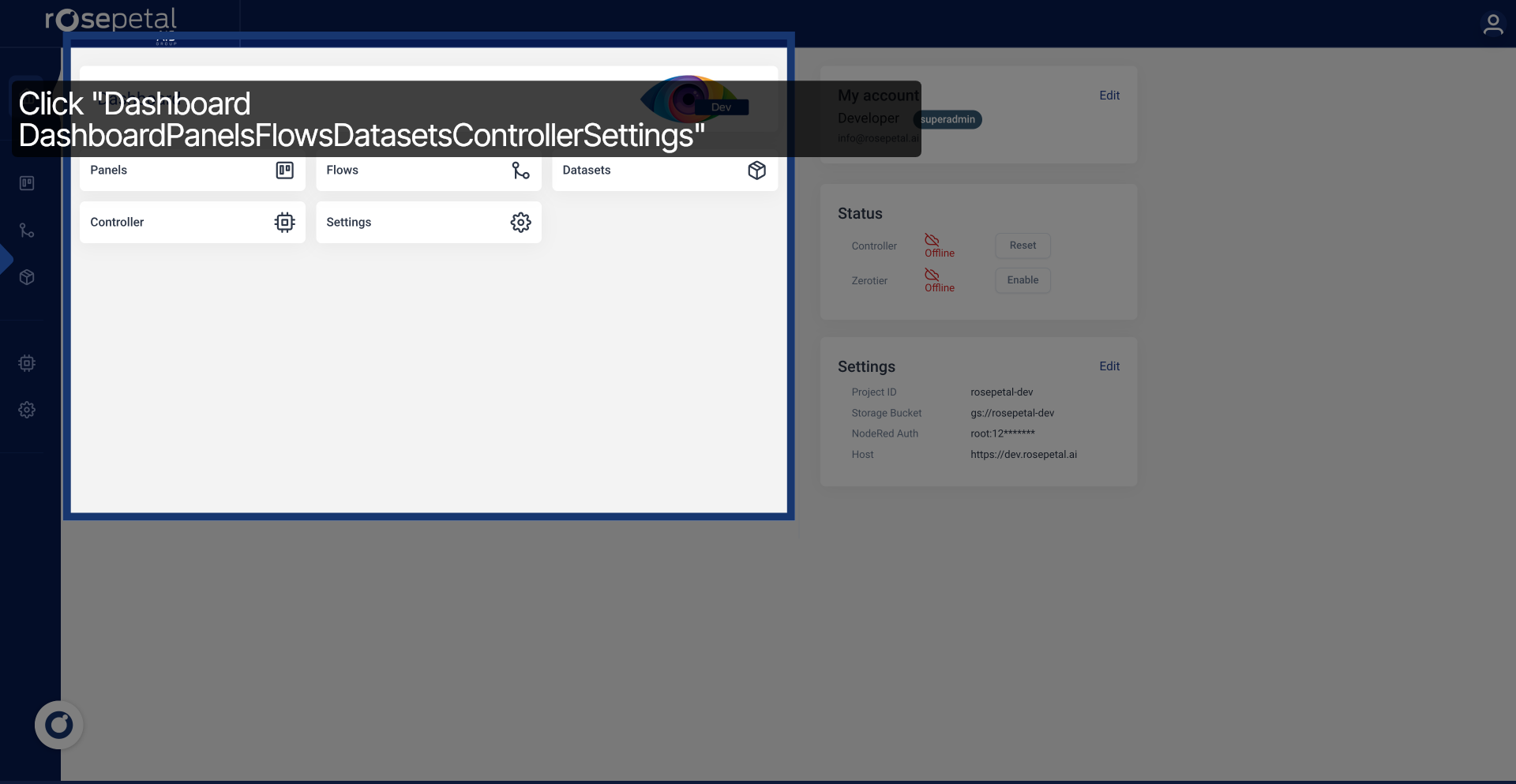
Task: Click the rosepetal logo in the top left
Action: (x=110, y=20)
